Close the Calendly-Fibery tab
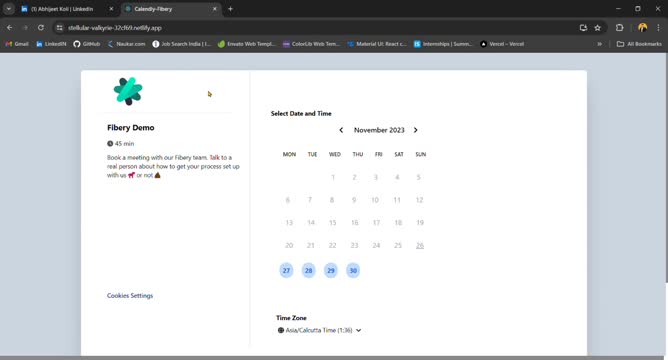The image size is (668, 360). pos(215,9)
